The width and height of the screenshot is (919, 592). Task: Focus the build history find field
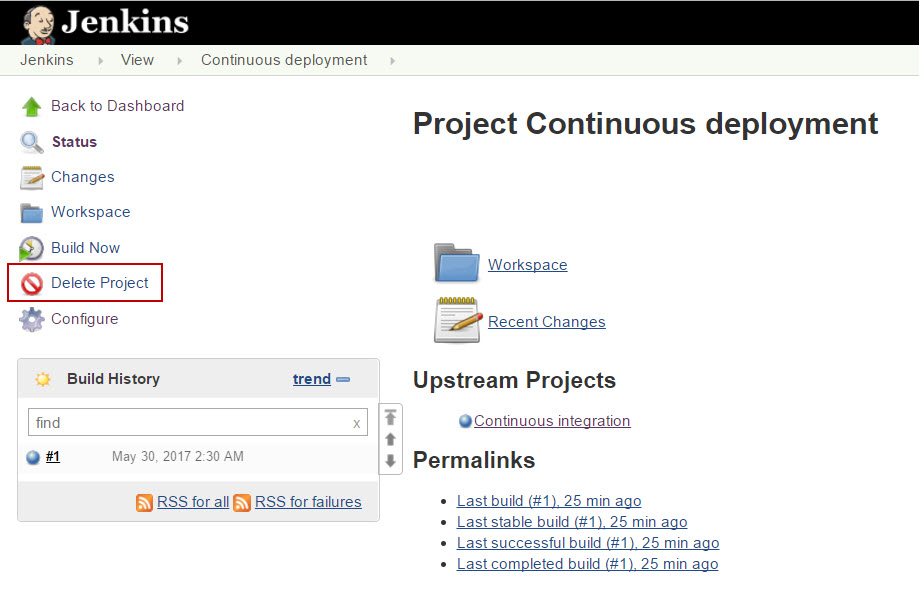[190, 423]
